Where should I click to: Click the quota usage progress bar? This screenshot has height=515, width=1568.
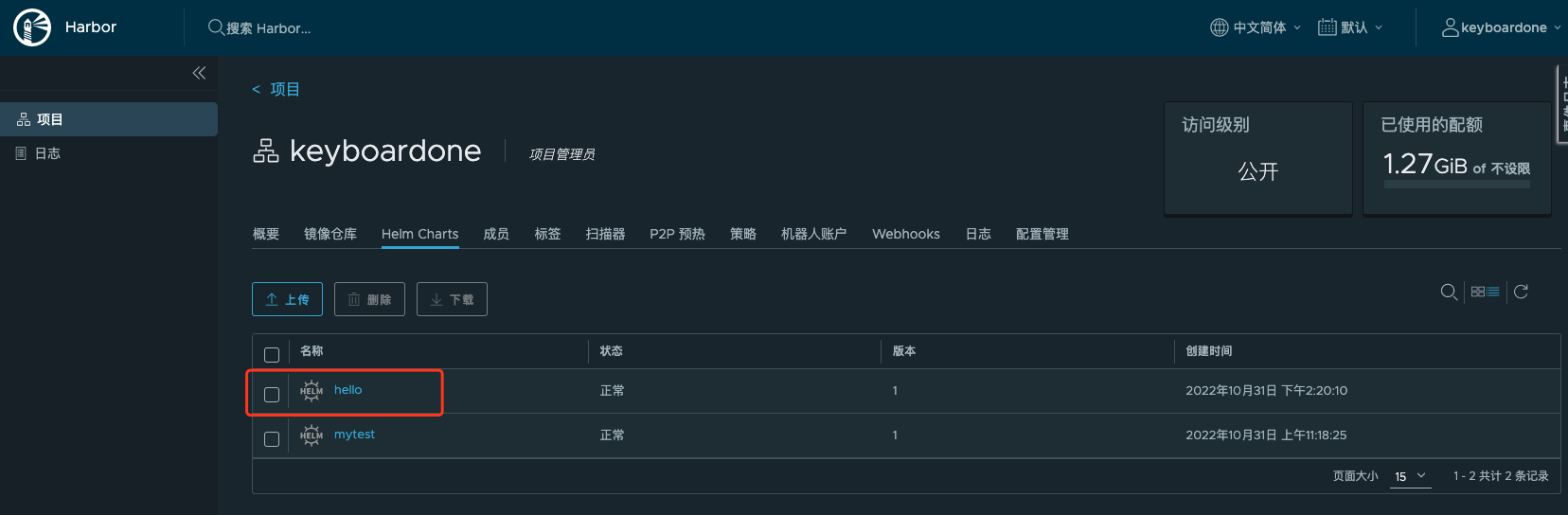point(1456,185)
